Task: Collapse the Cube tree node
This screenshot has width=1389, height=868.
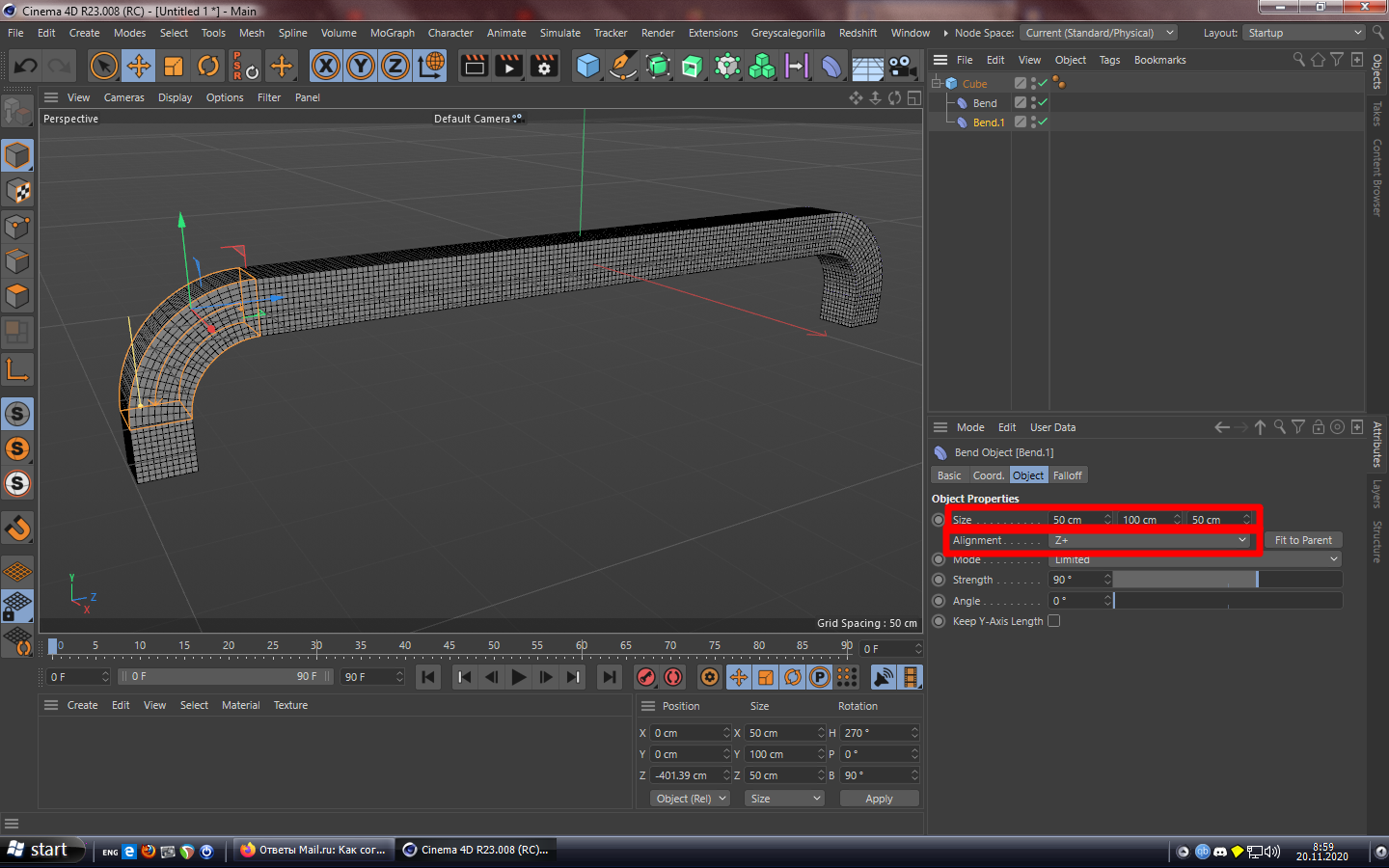Action: point(937,83)
